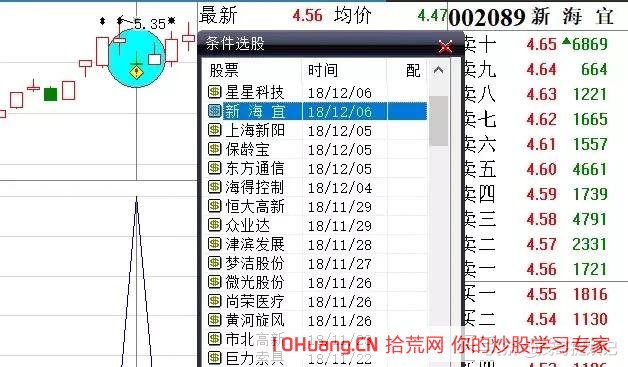This screenshot has height=367, width=628.
Task: Click the icon beside 众业达
Action: (x=215, y=225)
